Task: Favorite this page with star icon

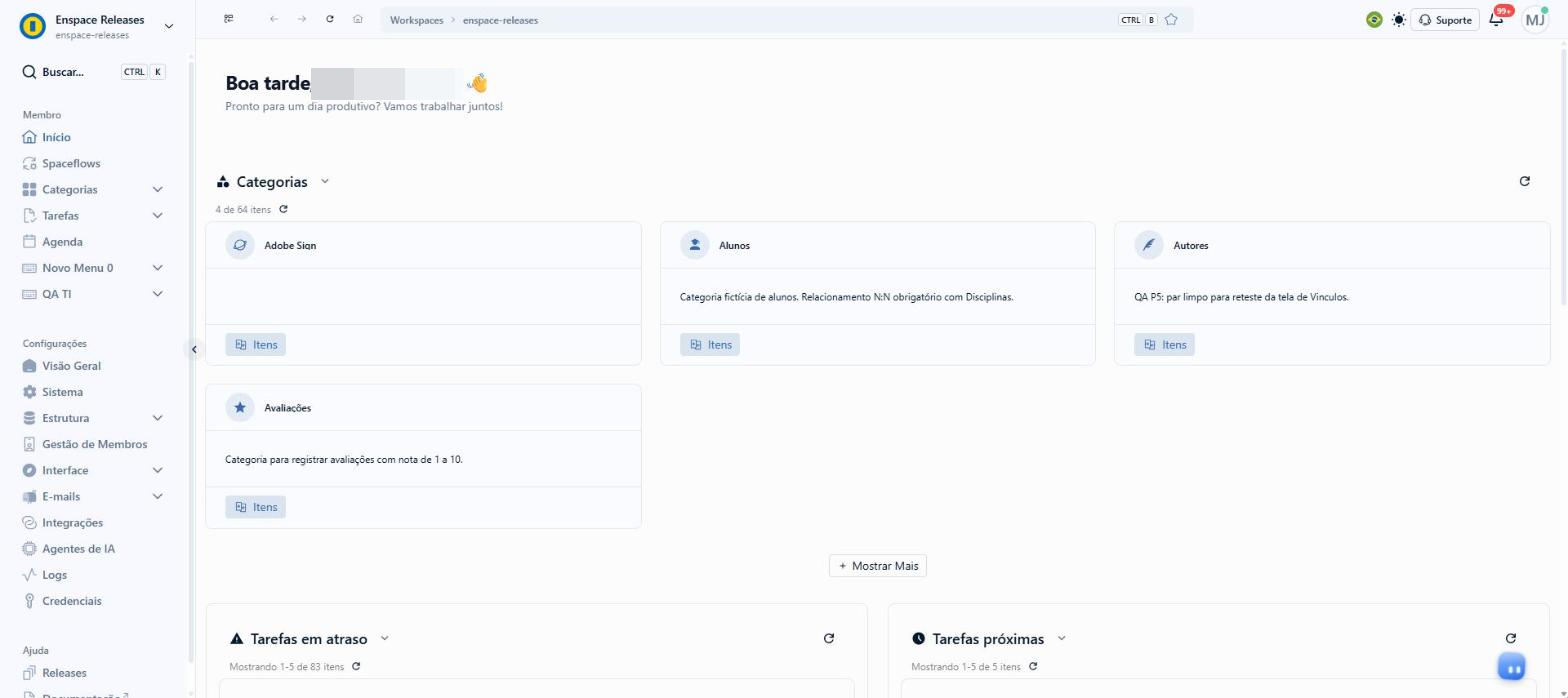Action: 1171,19
